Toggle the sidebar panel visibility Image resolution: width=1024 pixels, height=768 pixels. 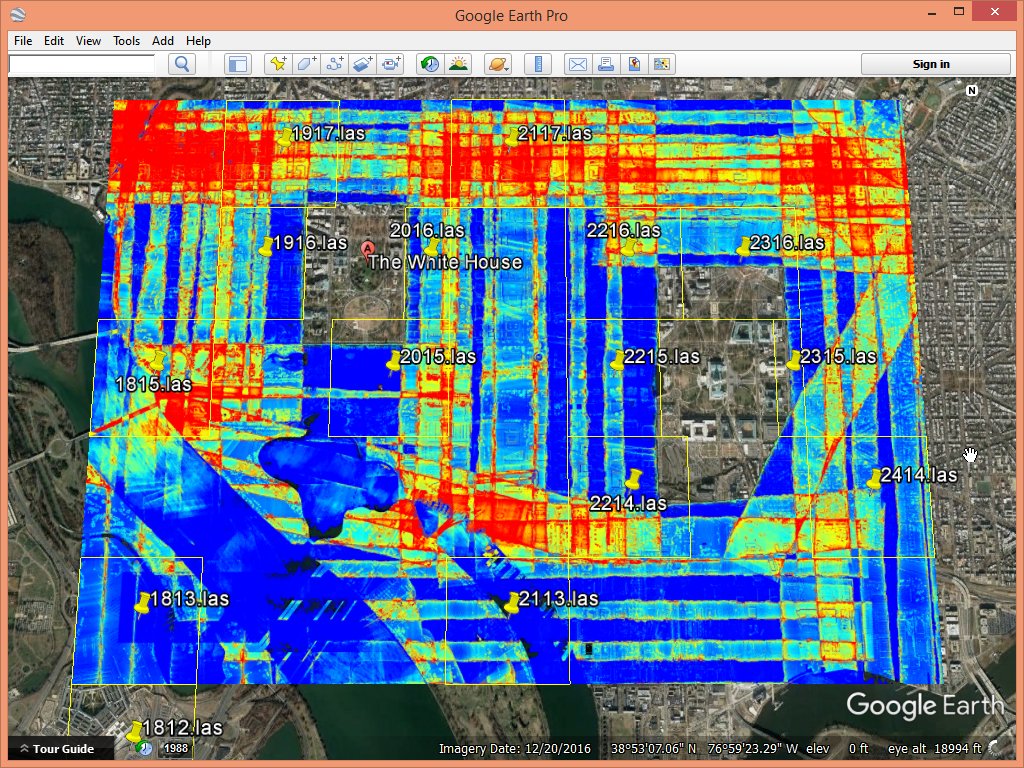[x=237, y=64]
